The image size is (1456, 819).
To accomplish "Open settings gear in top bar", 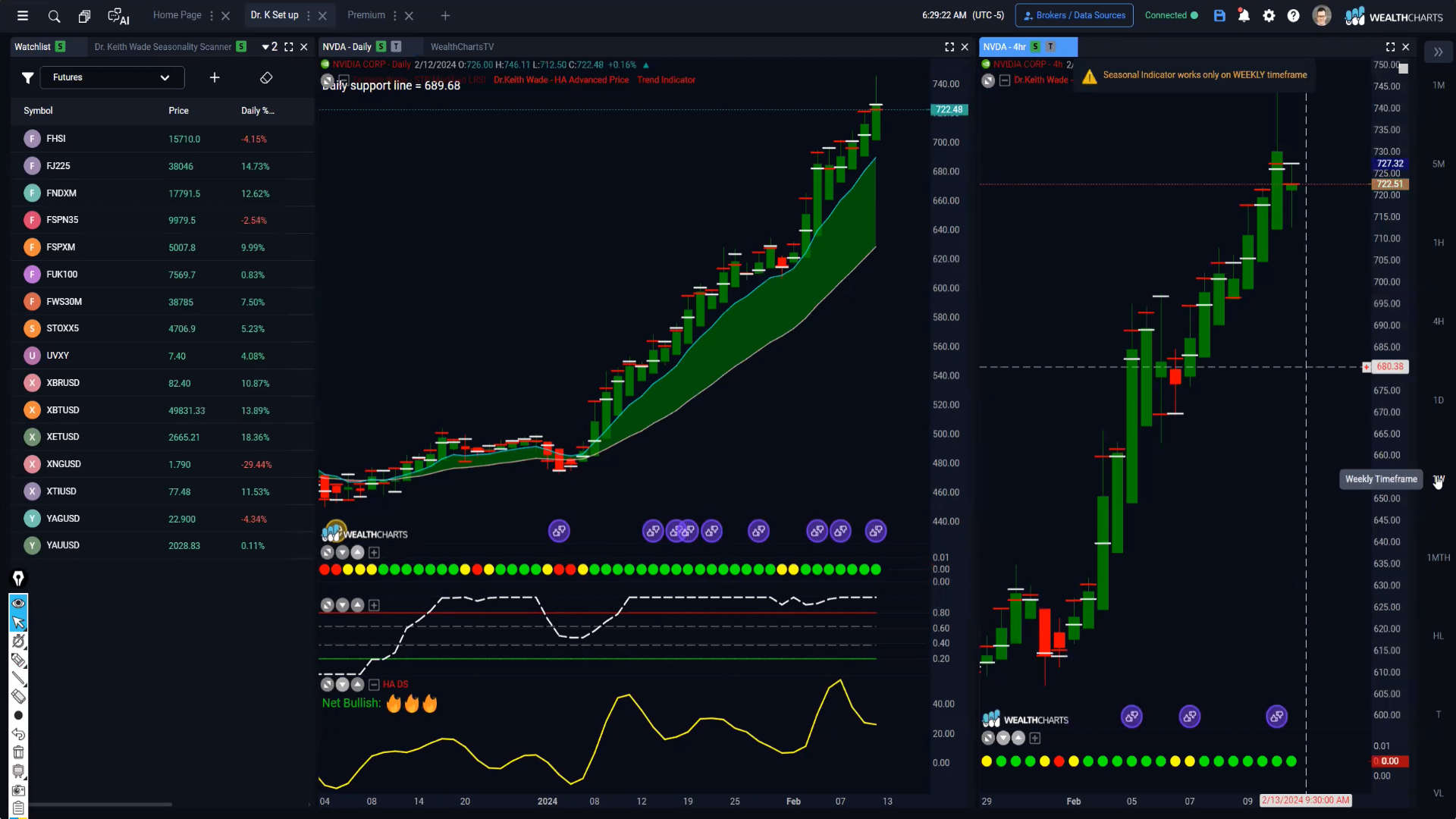I will [1269, 15].
